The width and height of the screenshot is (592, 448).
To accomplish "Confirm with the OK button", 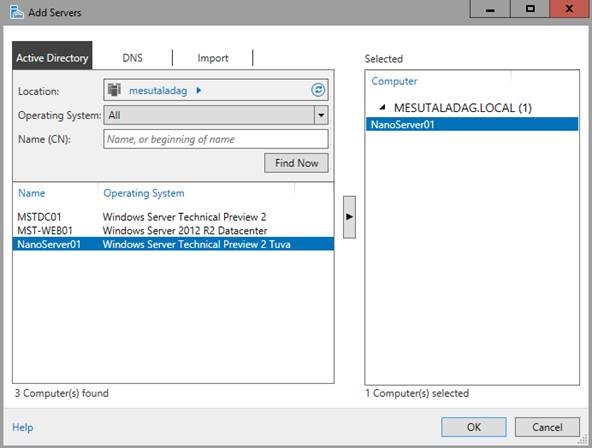I will [474, 427].
